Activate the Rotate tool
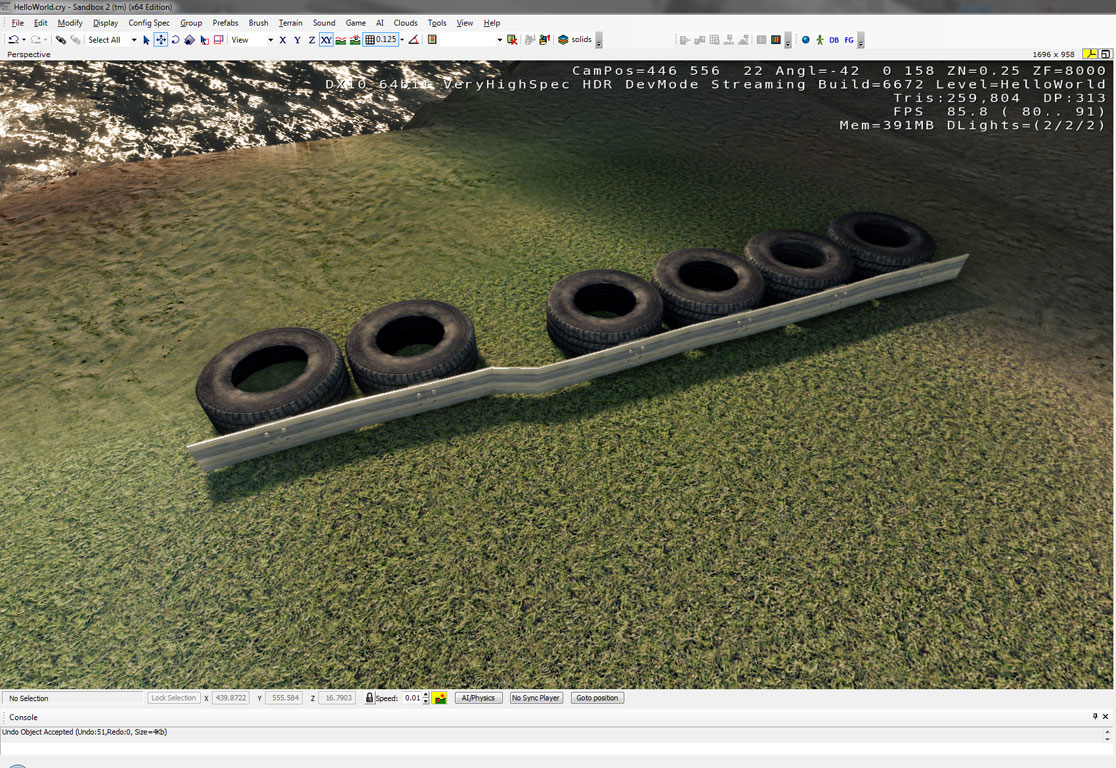This screenshot has height=768, width=1116. 175,40
